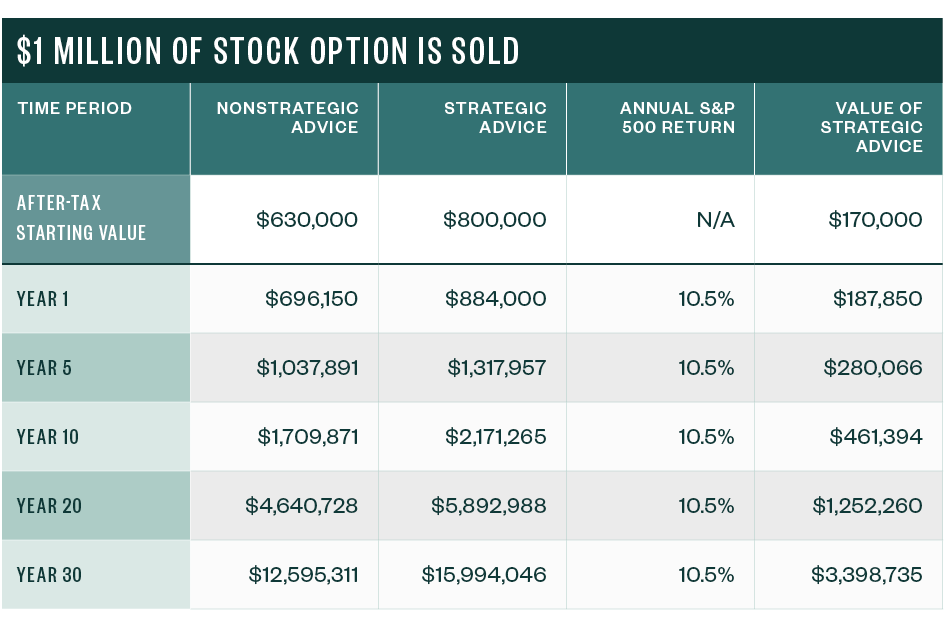This screenshot has width=945, height=625.
Task: Click the Year 1 row label
Action: (x=44, y=298)
